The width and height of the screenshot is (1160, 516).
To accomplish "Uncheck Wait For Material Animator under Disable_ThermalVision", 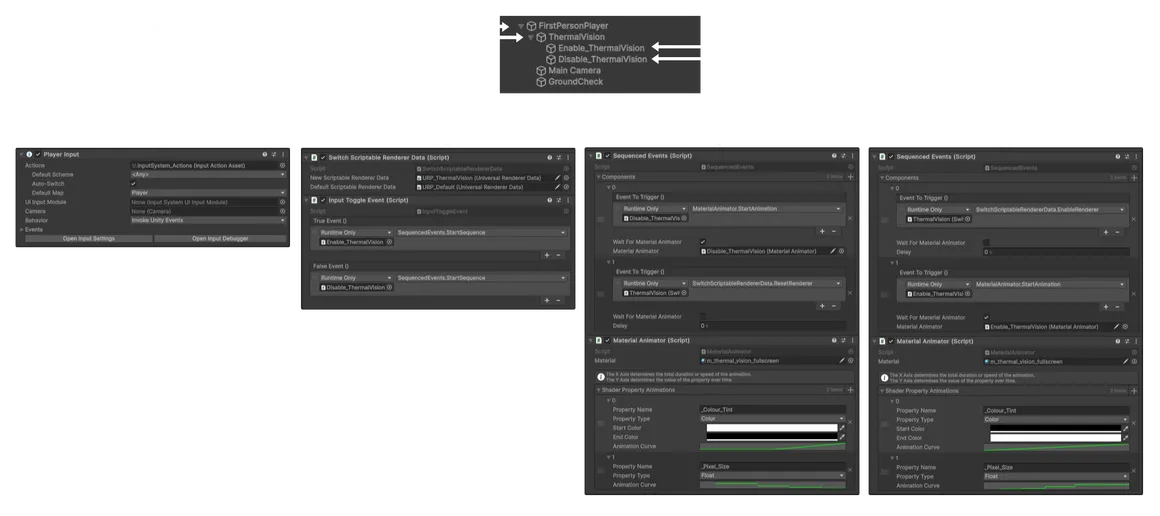I will (703, 242).
